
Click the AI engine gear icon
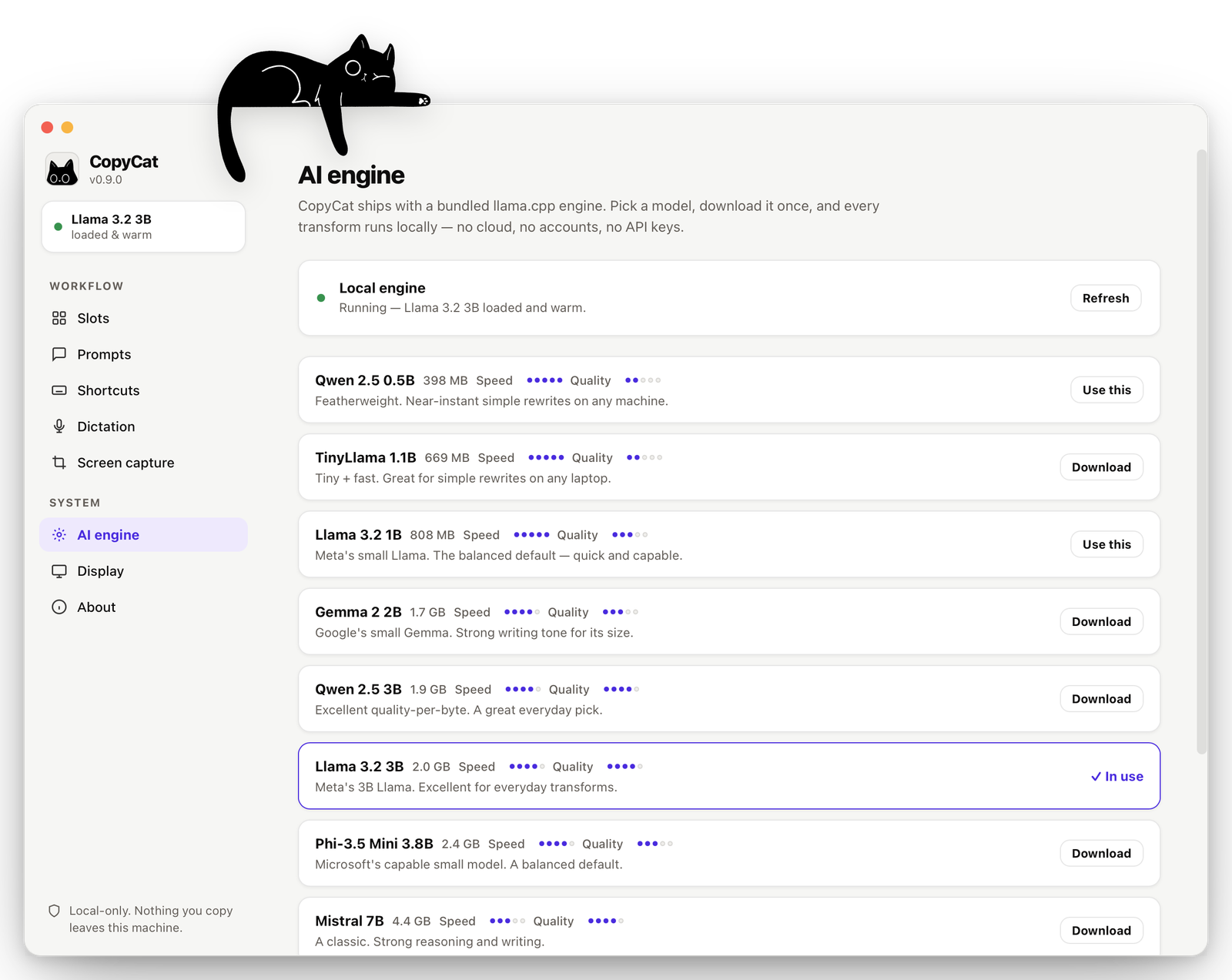point(59,535)
